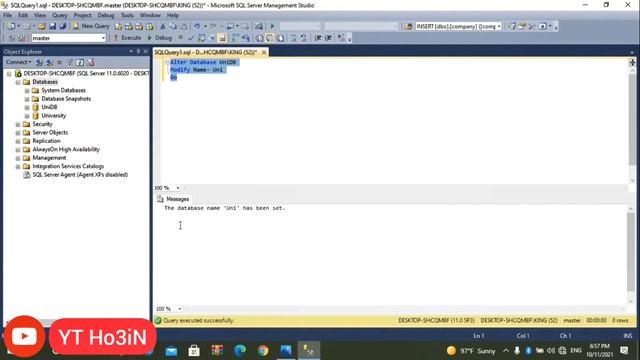The height and width of the screenshot is (360, 640).
Task: Open the Messages results tab
Action: [x=173, y=199]
